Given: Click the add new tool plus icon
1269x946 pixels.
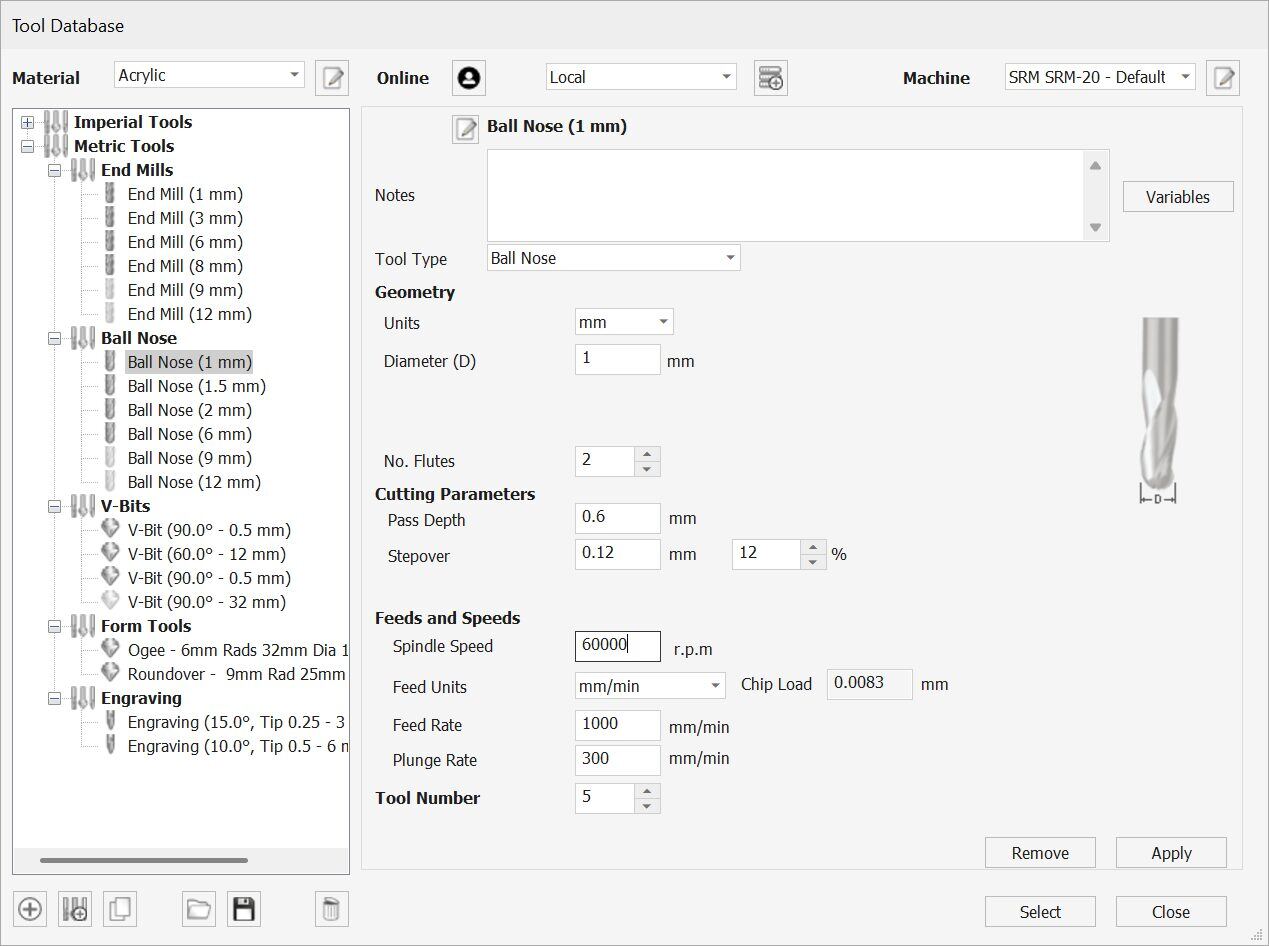Looking at the screenshot, I should pos(30,909).
